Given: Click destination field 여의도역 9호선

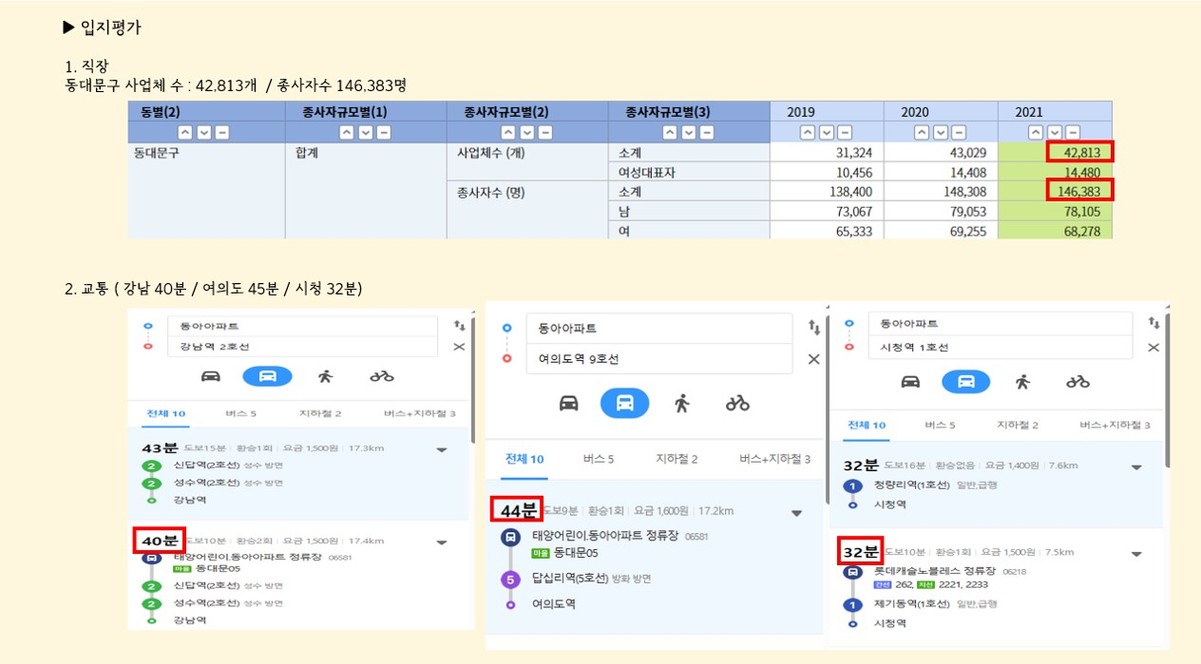Looking at the screenshot, I should click(661, 359).
